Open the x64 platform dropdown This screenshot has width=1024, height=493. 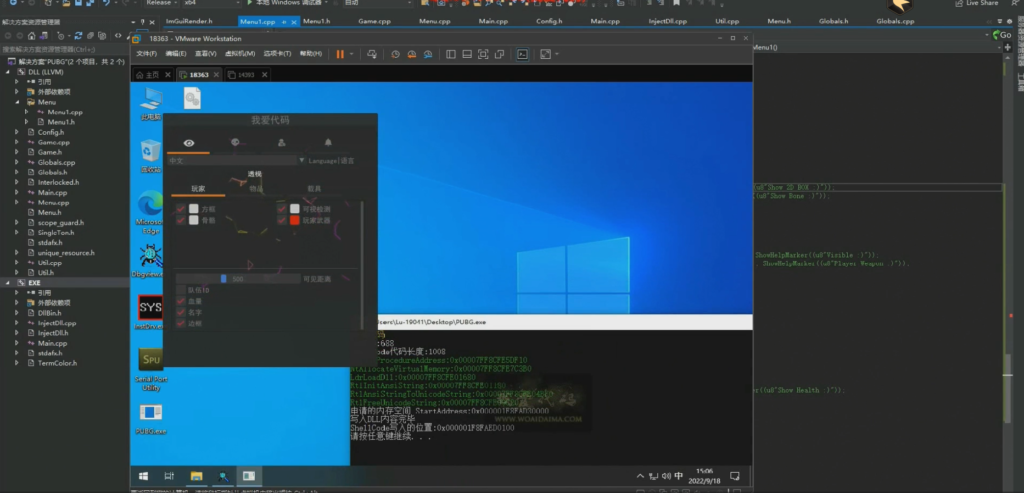click(x=211, y=3)
